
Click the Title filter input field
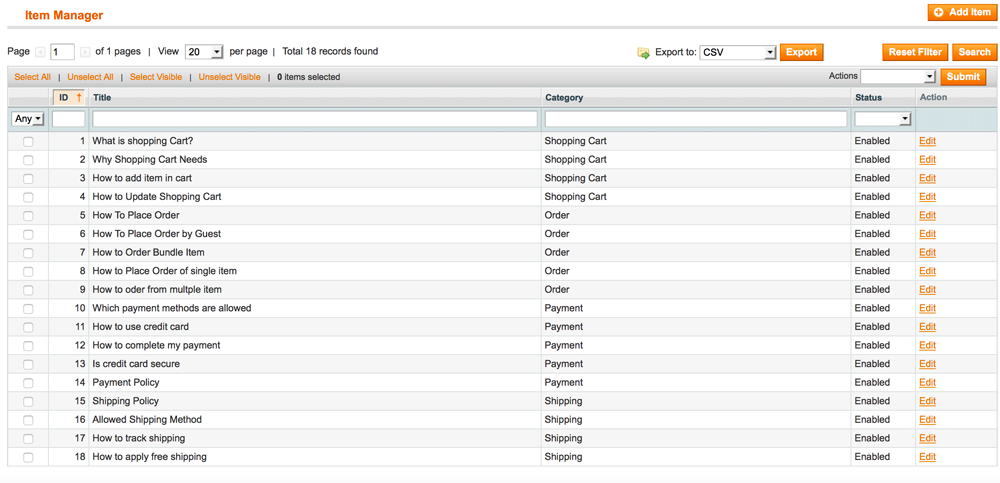pyautogui.click(x=315, y=119)
